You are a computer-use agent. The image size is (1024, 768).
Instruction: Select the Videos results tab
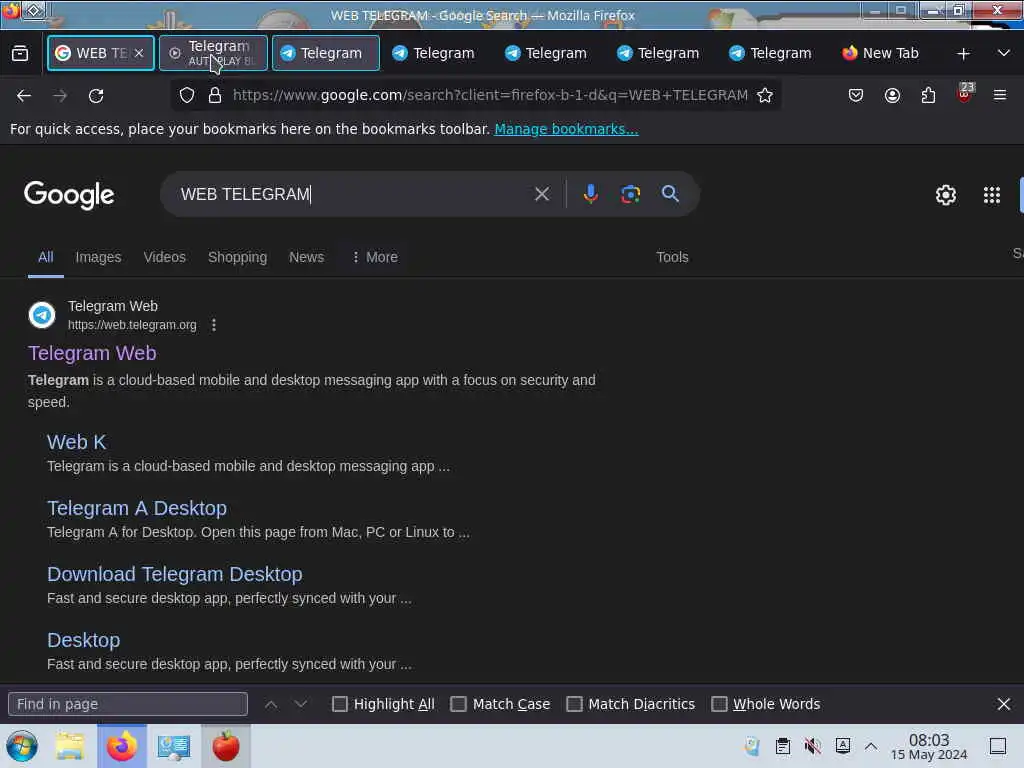click(x=165, y=257)
